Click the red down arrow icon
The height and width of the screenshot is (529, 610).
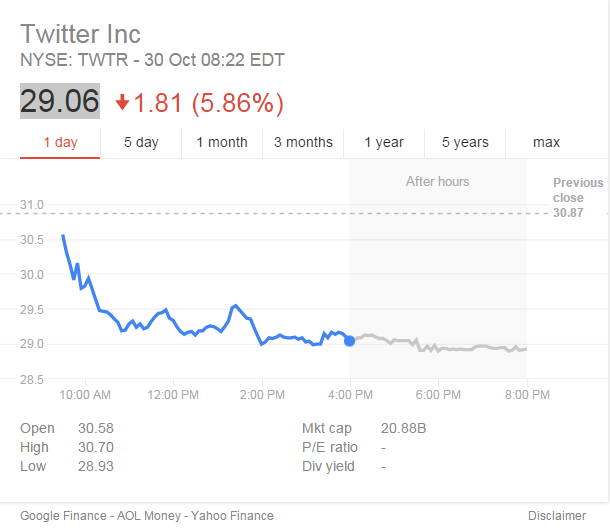pos(123,102)
